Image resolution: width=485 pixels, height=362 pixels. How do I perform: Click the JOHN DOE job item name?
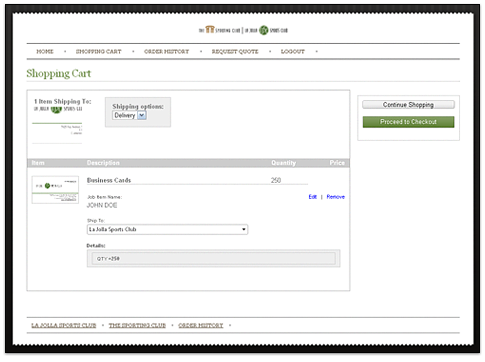point(102,205)
